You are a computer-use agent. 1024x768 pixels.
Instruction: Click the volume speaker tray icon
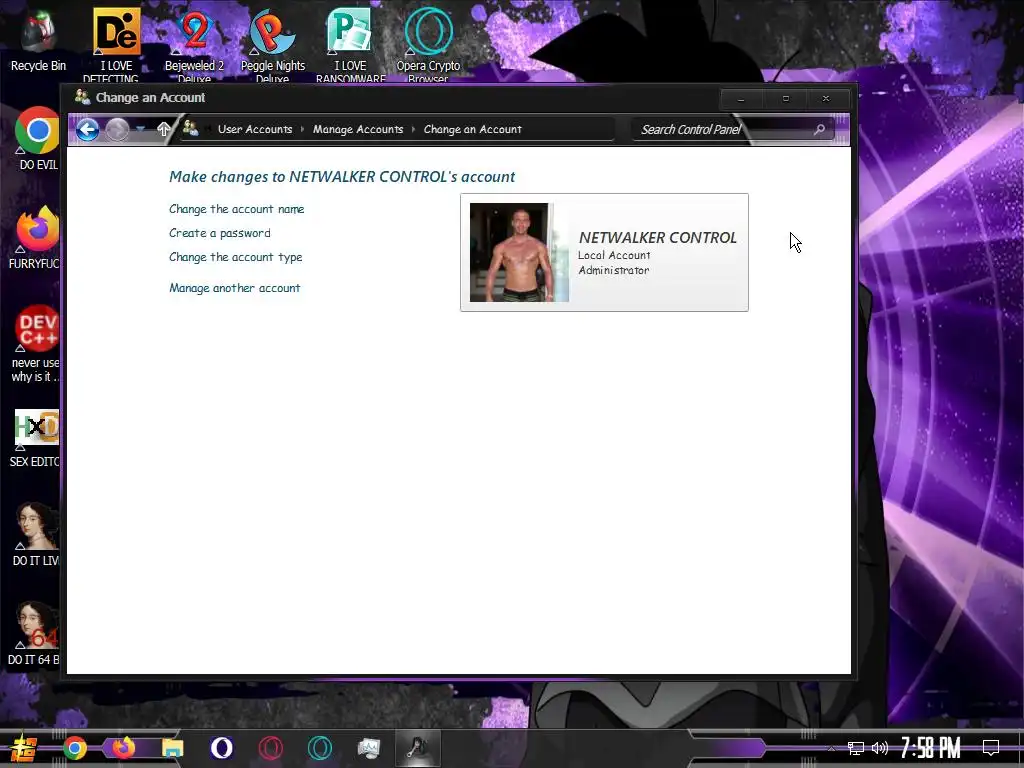pos(880,748)
